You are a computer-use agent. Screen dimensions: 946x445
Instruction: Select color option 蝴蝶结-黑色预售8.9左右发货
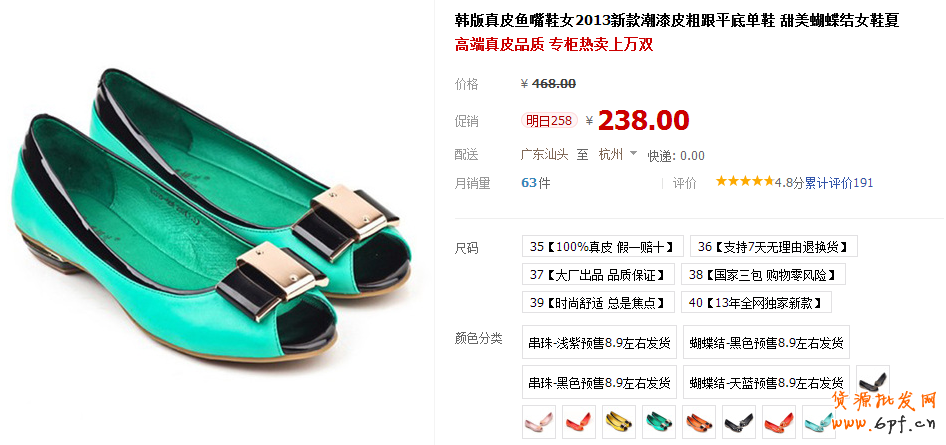[766, 342]
